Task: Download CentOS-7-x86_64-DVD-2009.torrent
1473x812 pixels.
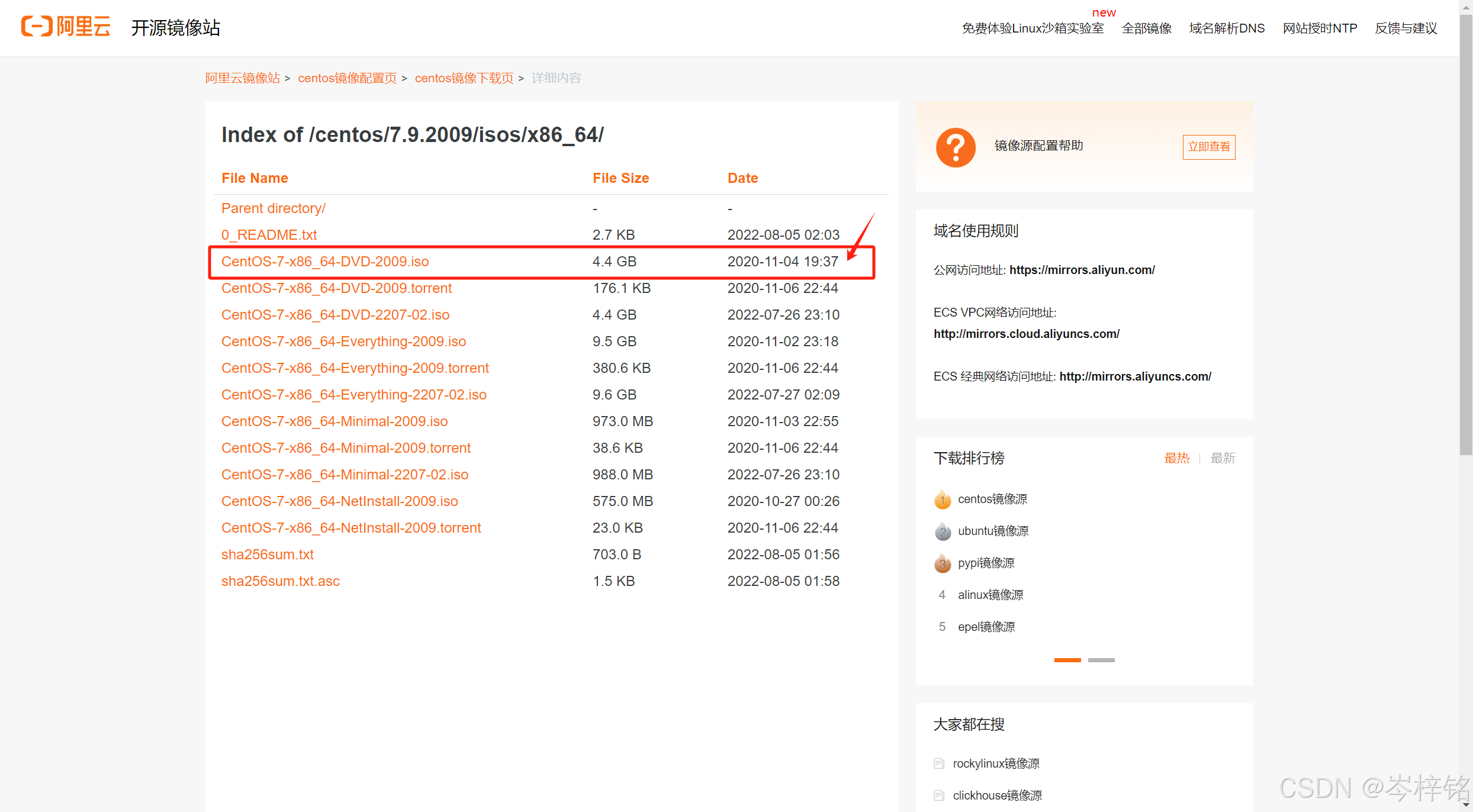Action: [336, 288]
